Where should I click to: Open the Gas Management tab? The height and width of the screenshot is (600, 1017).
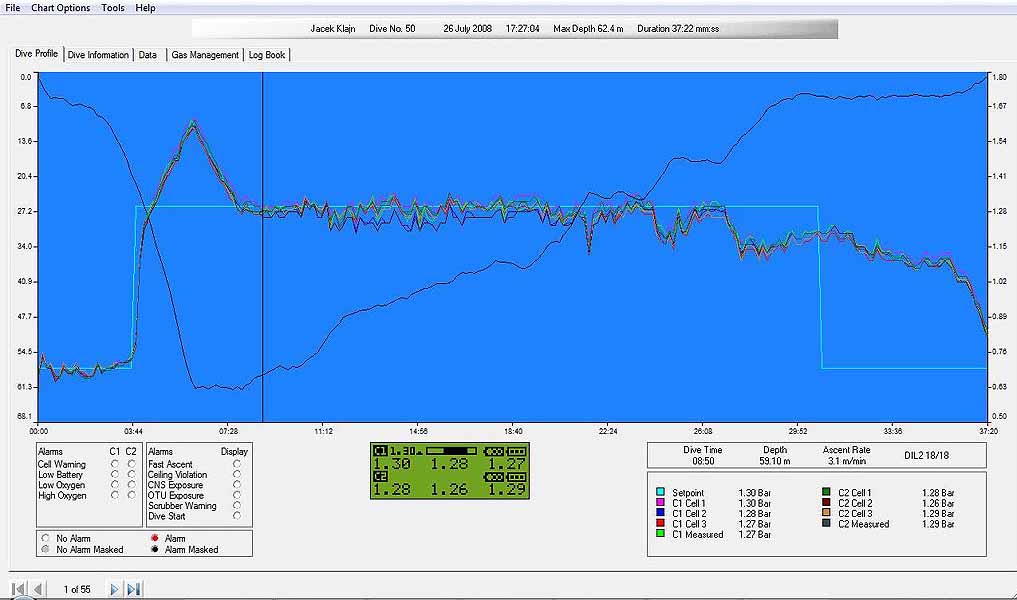pyautogui.click(x=205, y=55)
